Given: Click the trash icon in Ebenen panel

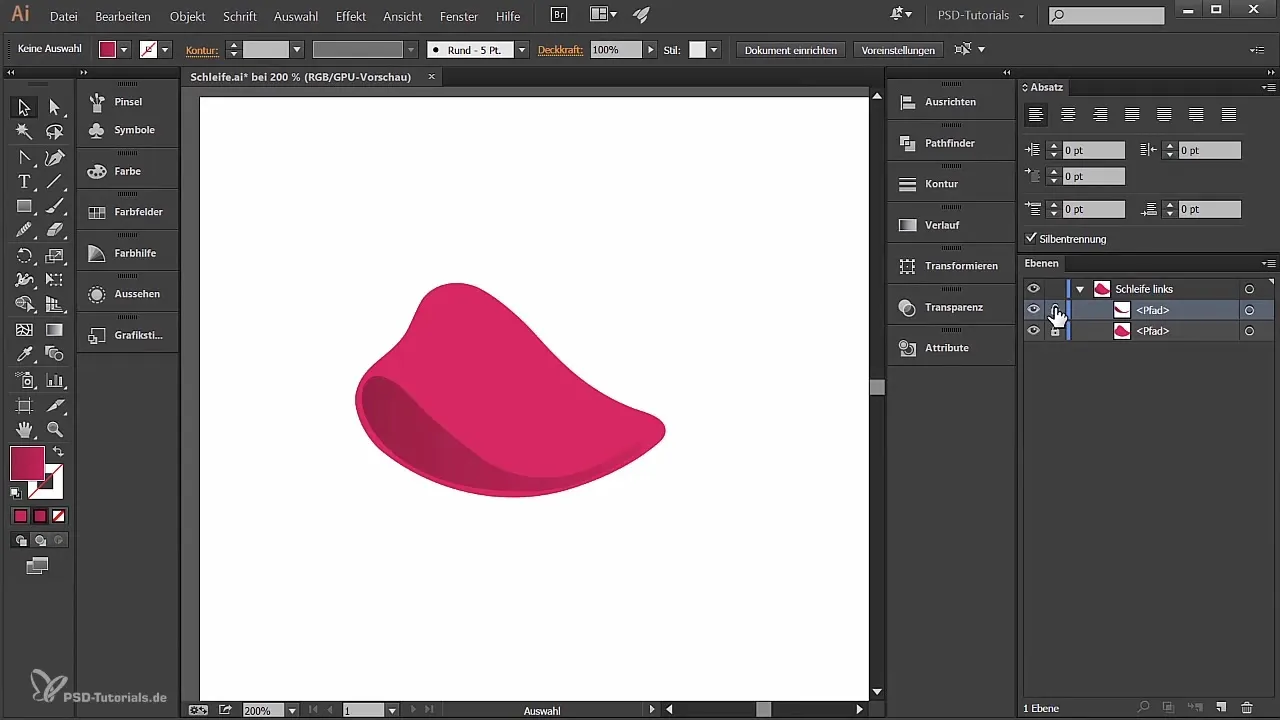Looking at the screenshot, I should (1247, 708).
